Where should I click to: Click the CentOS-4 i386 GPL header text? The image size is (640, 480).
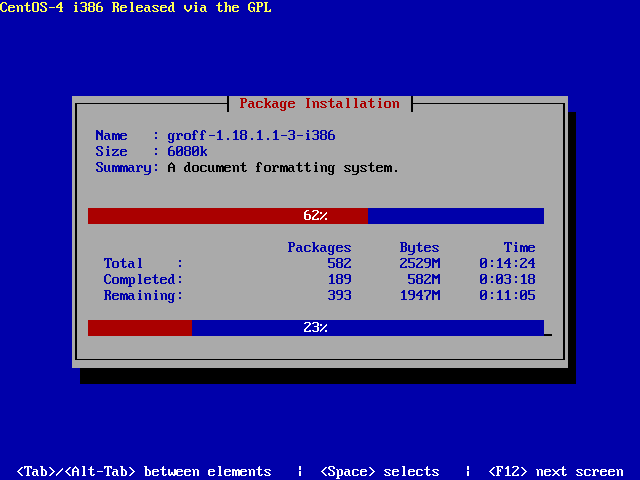tap(136, 7)
